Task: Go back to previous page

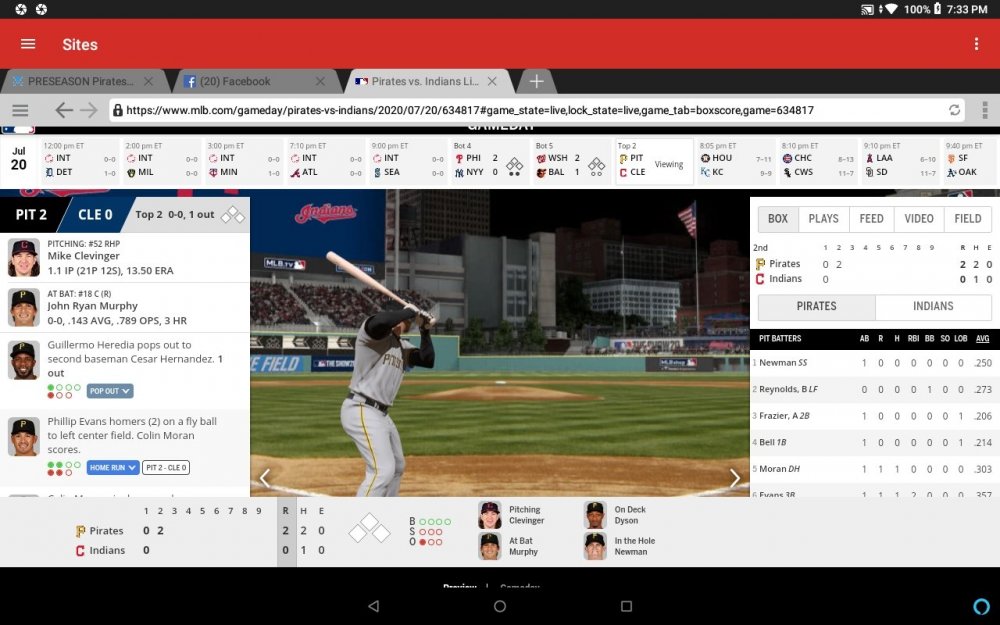Action: [x=63, y=110]
